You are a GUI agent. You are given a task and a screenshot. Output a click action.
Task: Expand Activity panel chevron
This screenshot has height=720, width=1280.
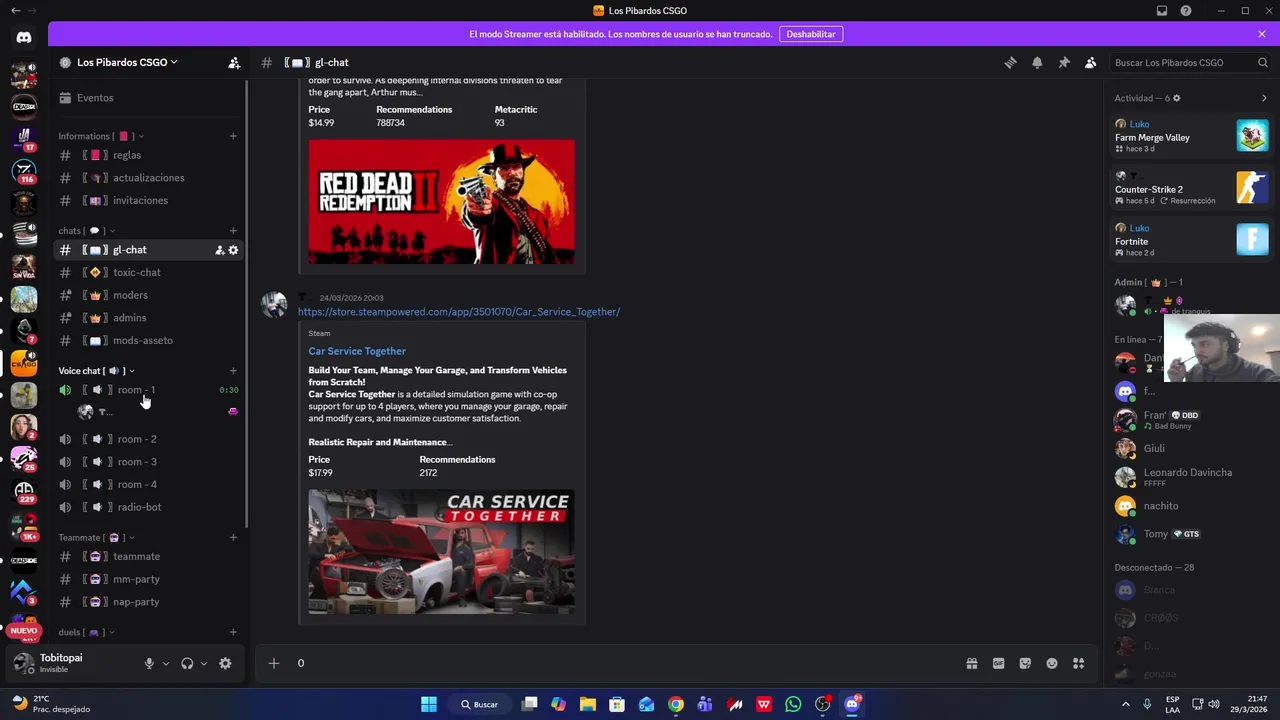coord(1264,98)
